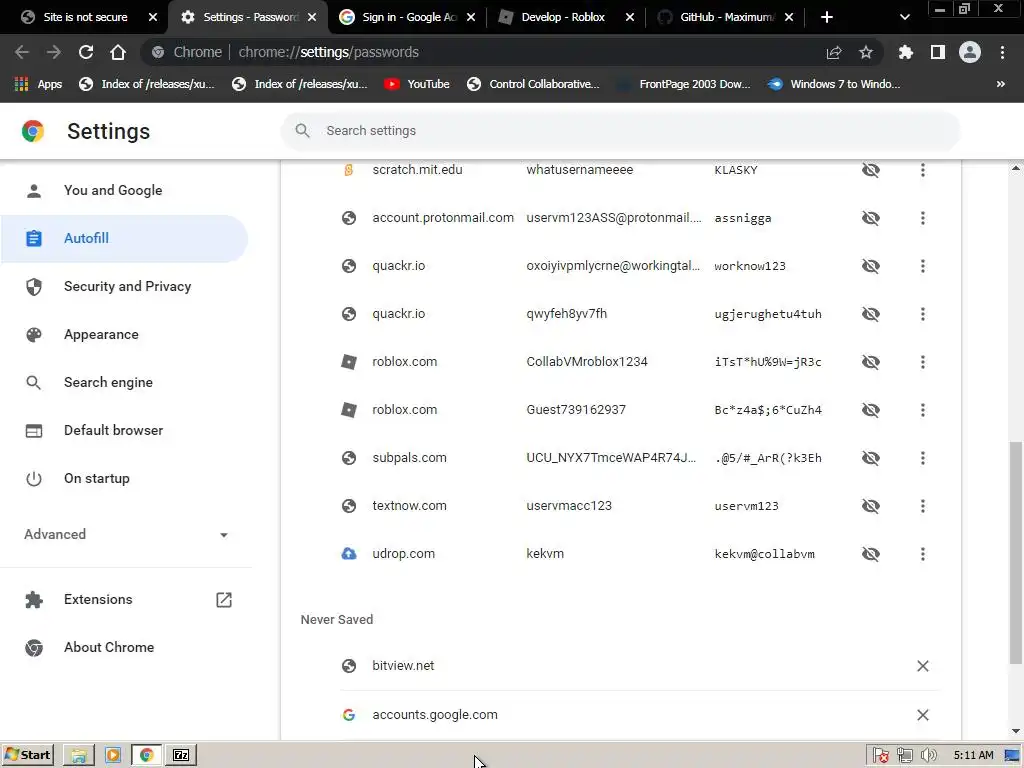This screenshot has width=1024, height=768.
Task: Hide password for quackr.io qwyfeh8yv7fh entry
Action: tap(871, 313)
